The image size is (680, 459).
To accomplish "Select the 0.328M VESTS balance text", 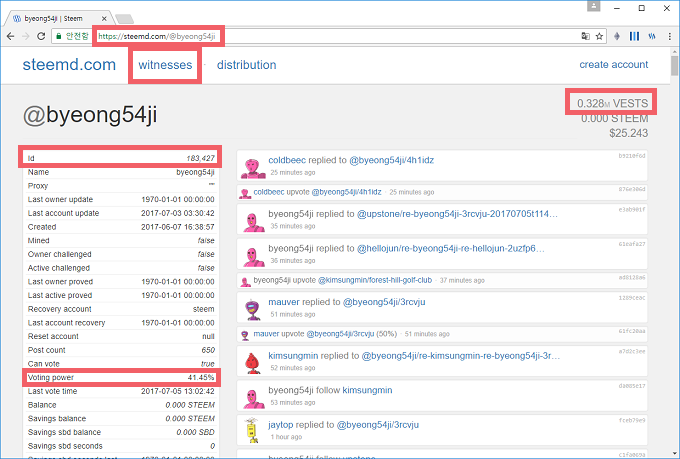I will (x=612, y=103).
